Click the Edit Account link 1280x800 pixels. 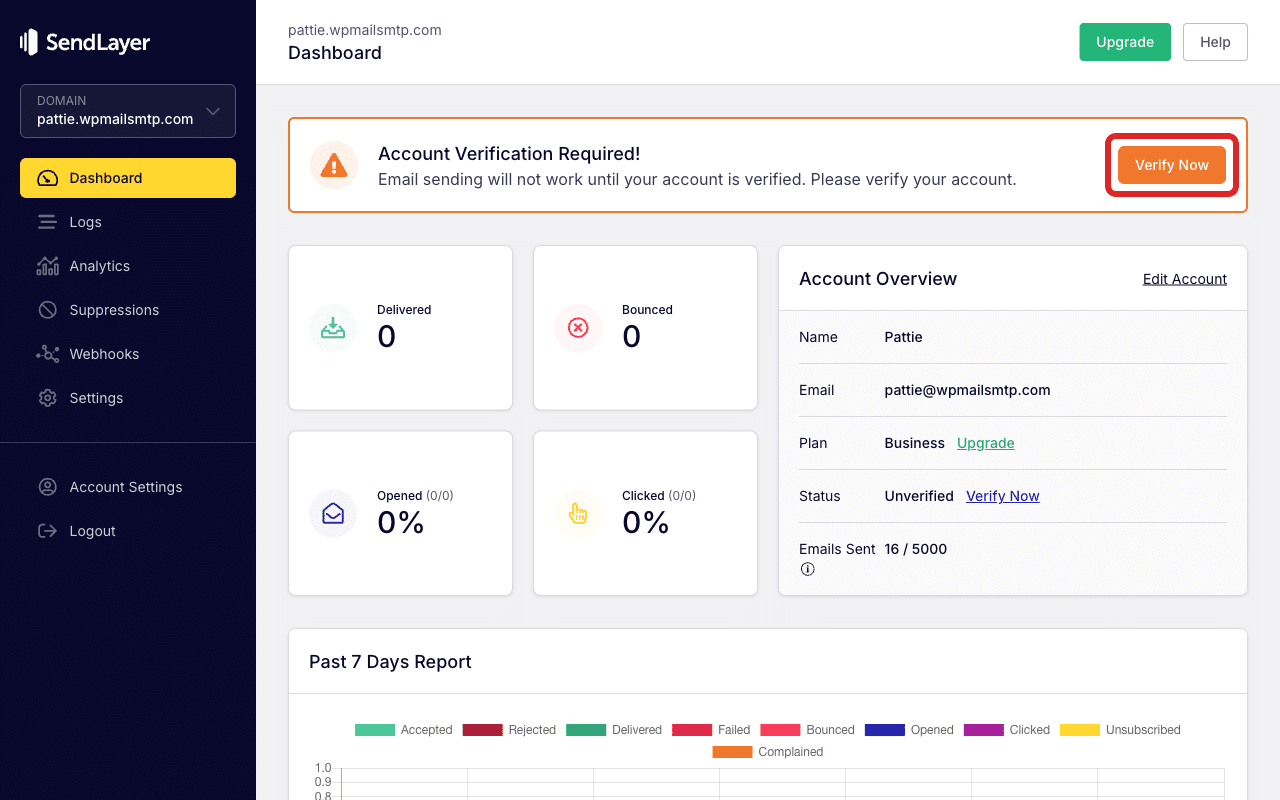click(1185, 279)
